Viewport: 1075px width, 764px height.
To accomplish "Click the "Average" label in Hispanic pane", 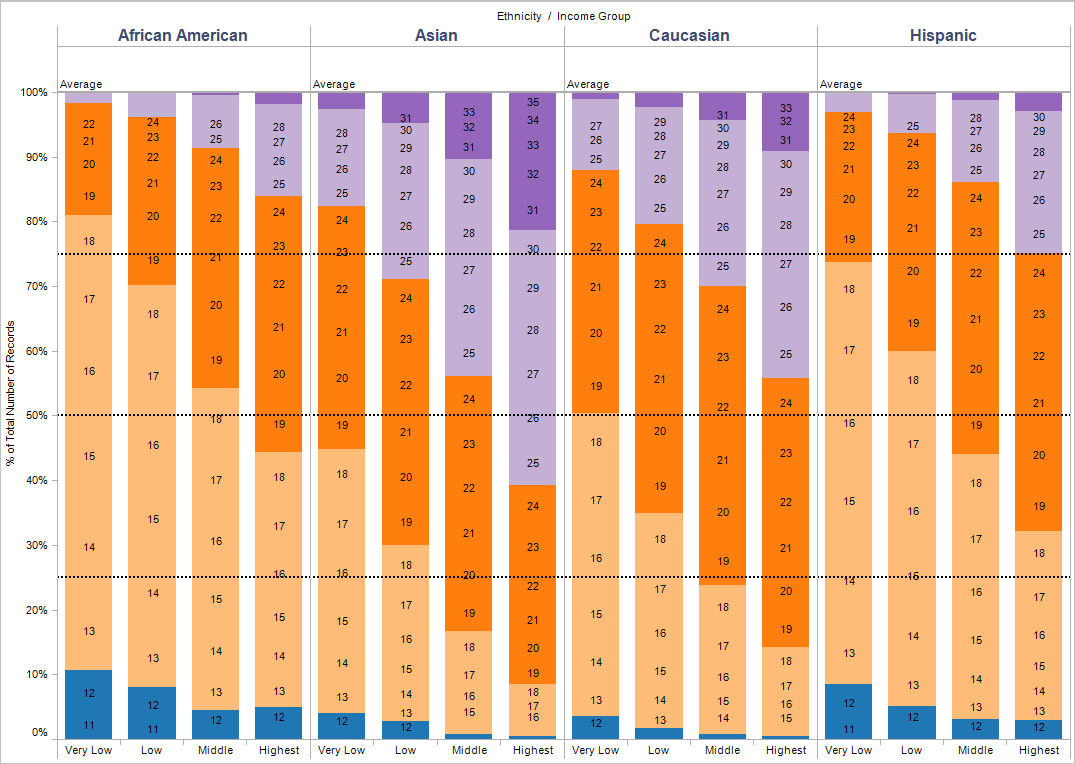I will (x=841, y=85).
